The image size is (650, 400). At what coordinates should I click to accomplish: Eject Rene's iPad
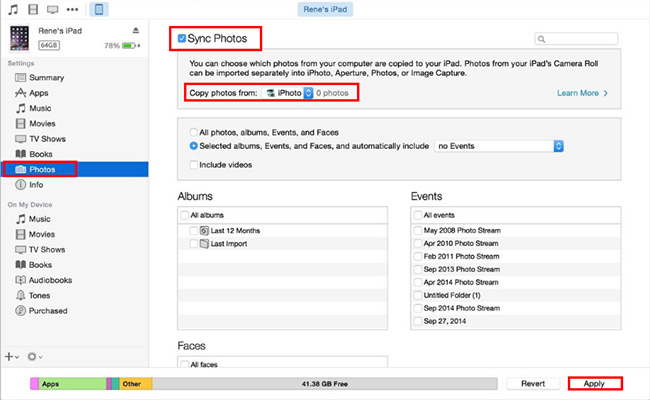point(136,30)
